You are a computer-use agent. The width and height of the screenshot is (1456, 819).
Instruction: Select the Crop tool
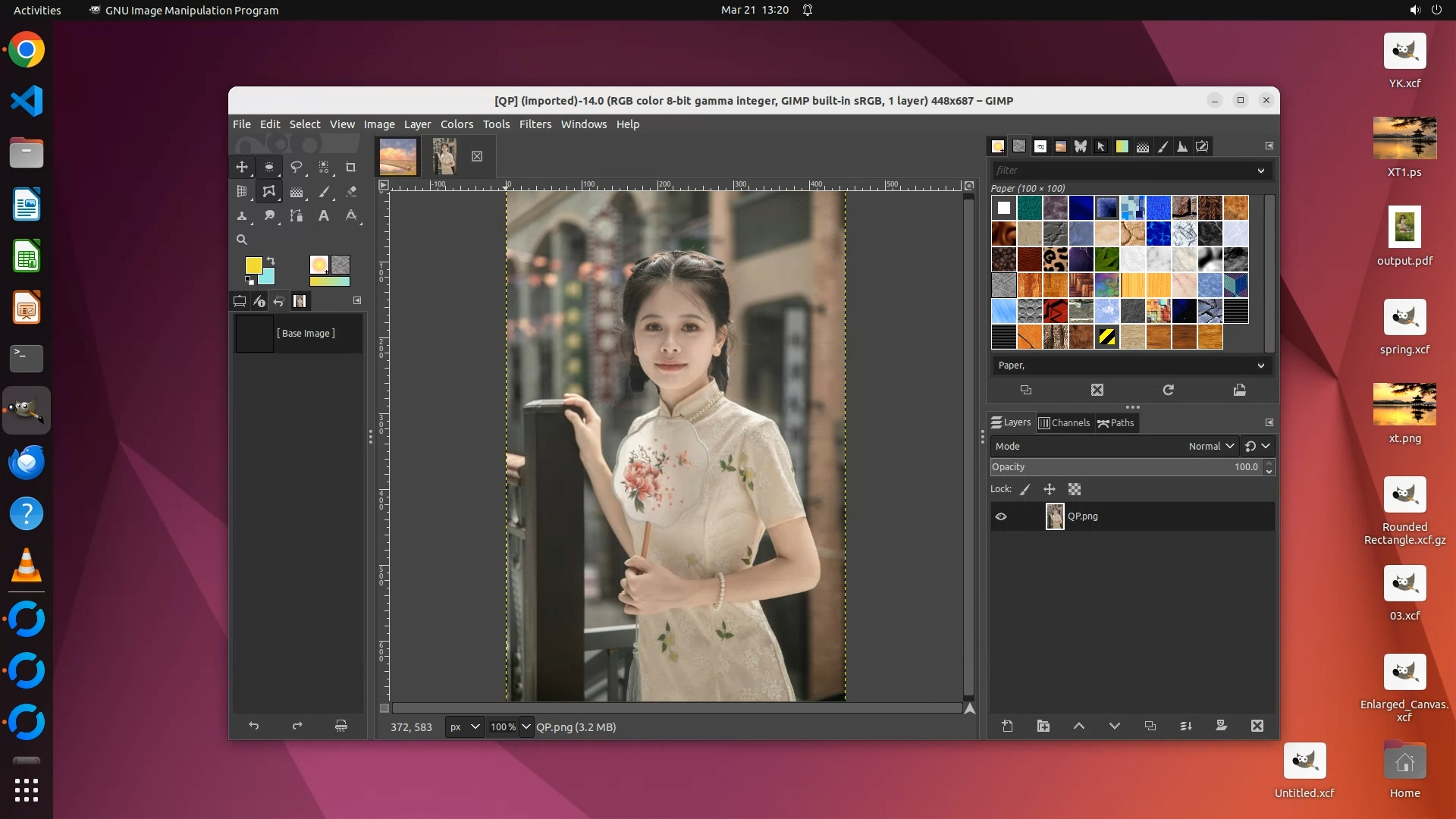pyautogui.click(x=350, y=167)
